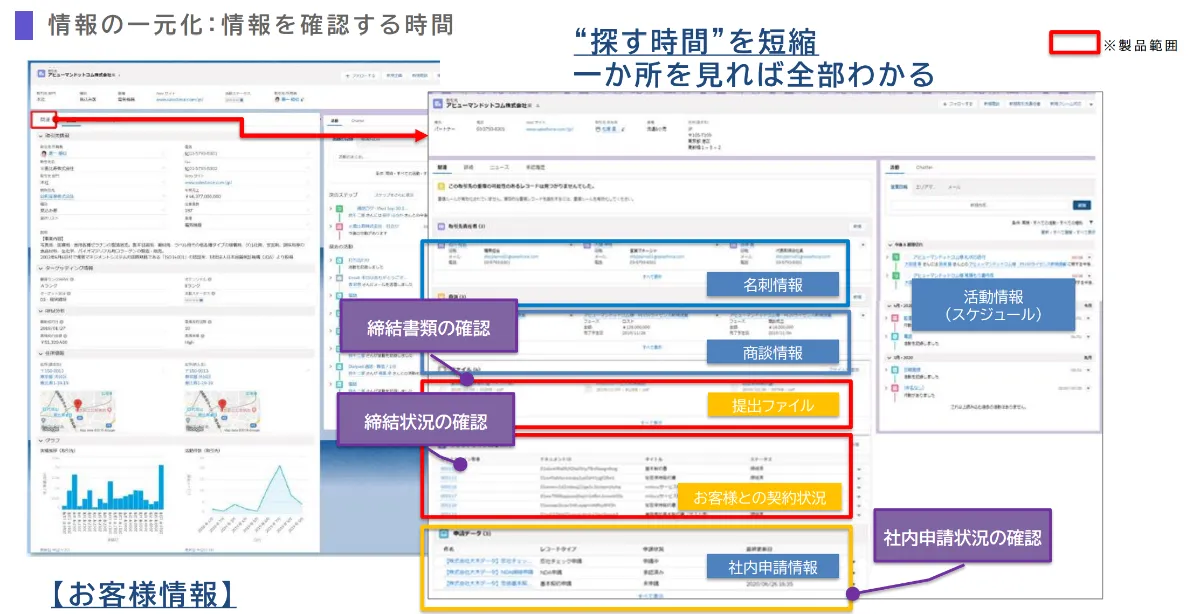Open the 関連 tab in the left window
Viewport: 1200px width, 614px height.
tap(44, 120)
